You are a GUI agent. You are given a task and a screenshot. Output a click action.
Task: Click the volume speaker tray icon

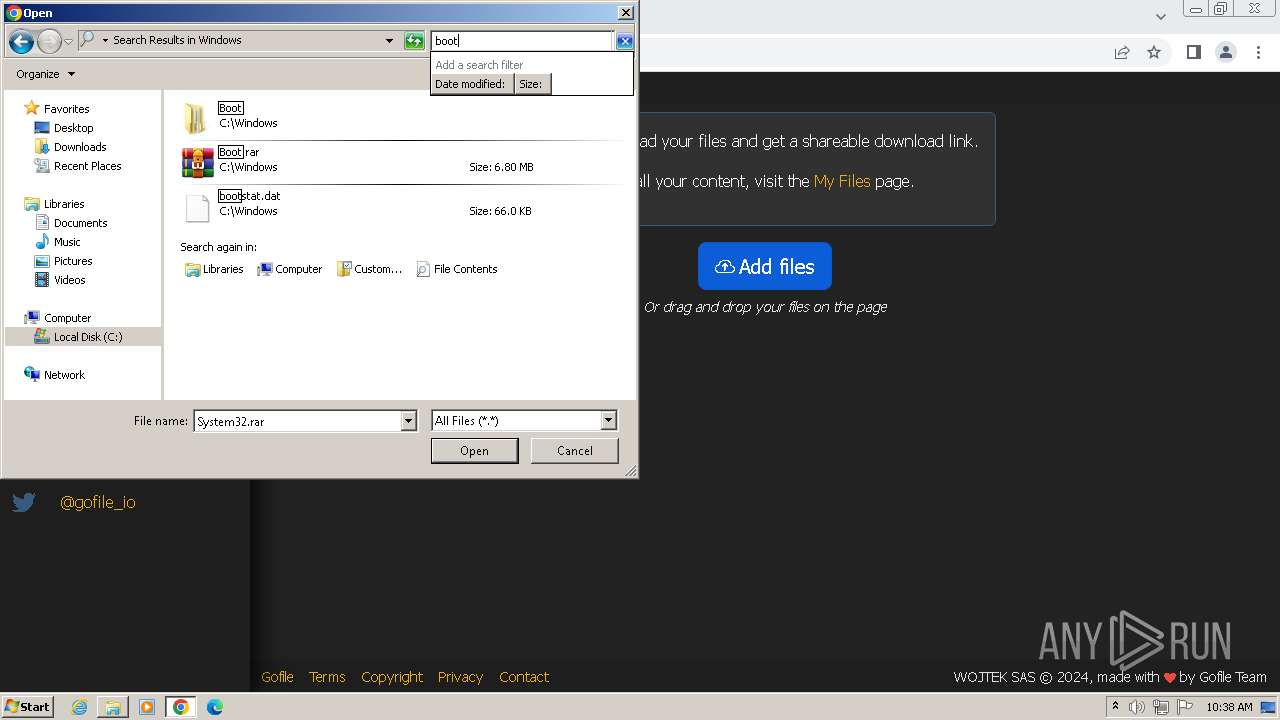(x=1137, y=707)
